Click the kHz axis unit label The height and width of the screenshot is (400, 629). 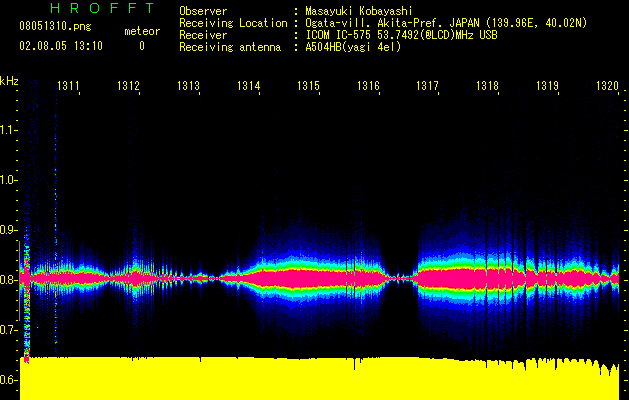point(9,81)
